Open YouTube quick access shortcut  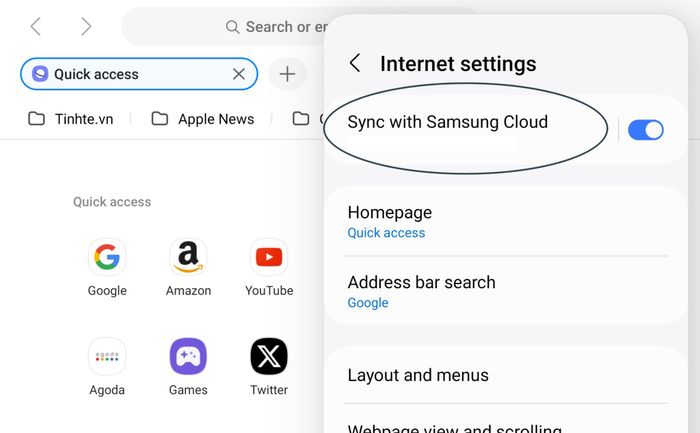269,267
